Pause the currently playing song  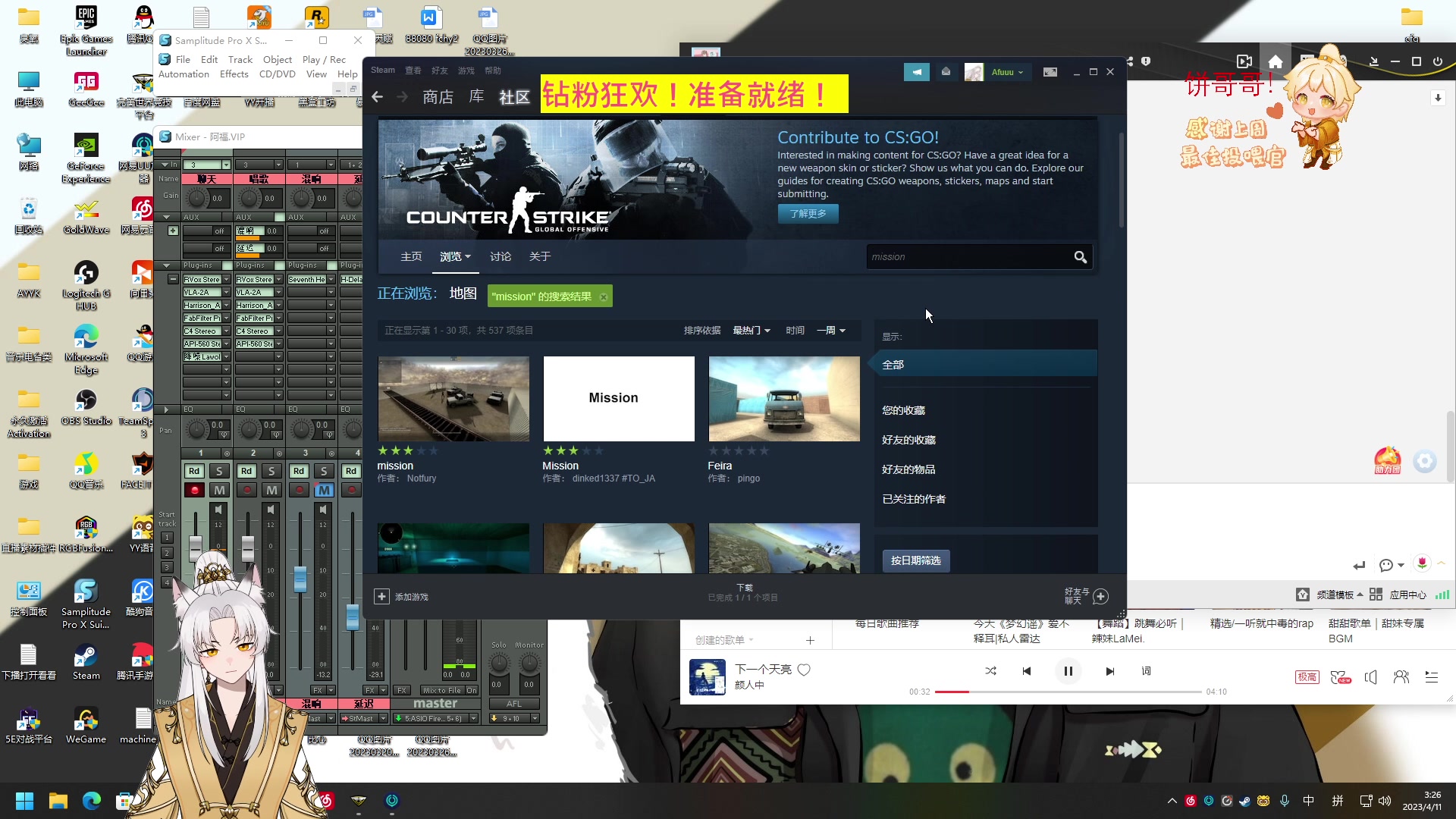point(1068,671)
